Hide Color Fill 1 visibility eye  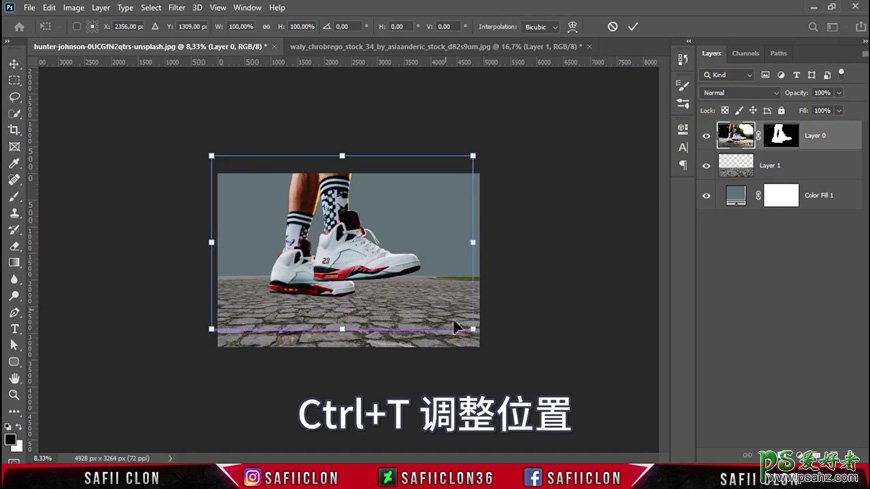coord(706,195)
